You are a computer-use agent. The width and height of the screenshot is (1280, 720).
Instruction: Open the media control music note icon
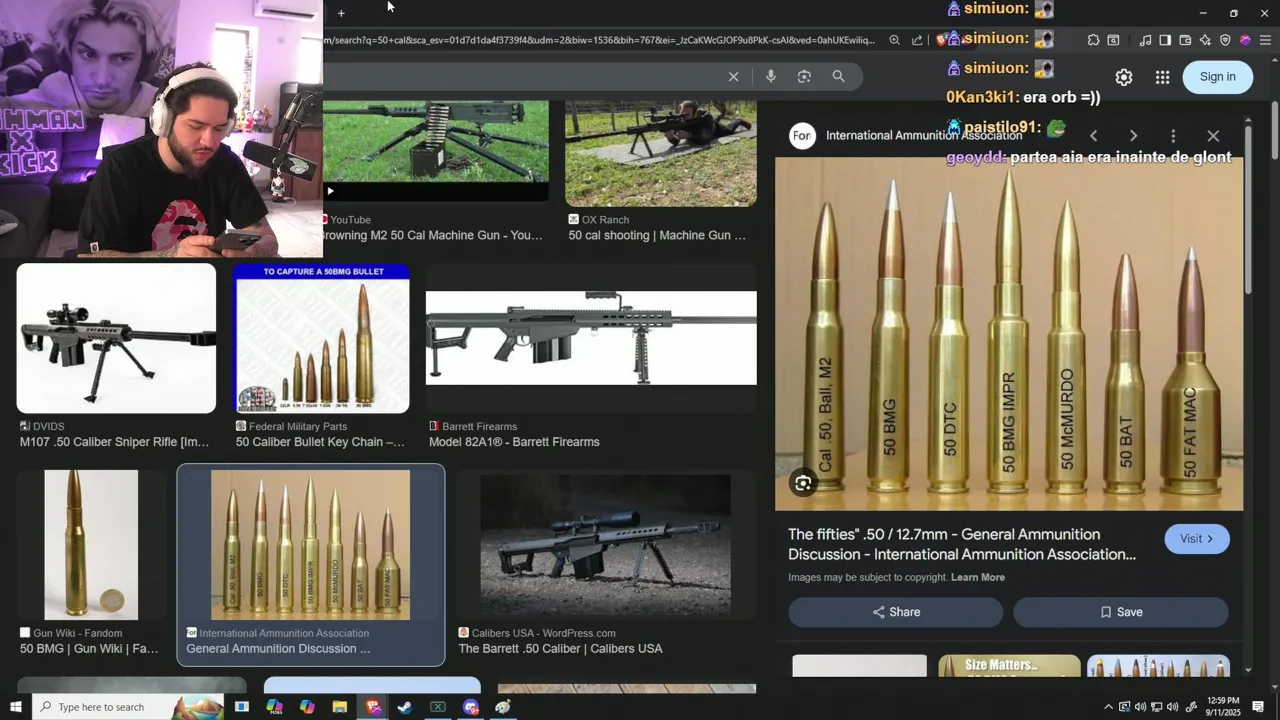tap(1145, 40)
